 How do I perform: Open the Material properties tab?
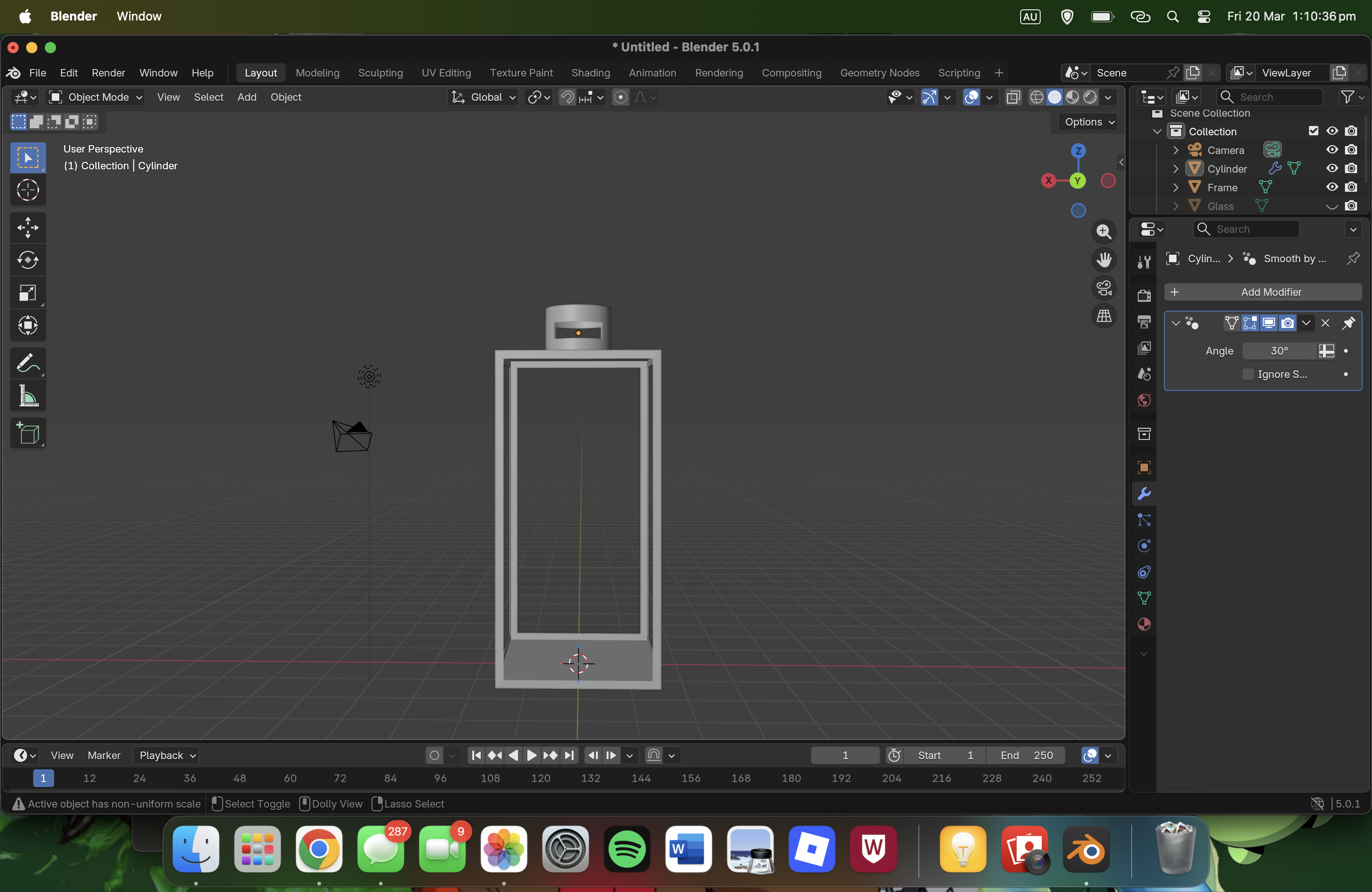pyautogui.click(x=1144, y=625)
